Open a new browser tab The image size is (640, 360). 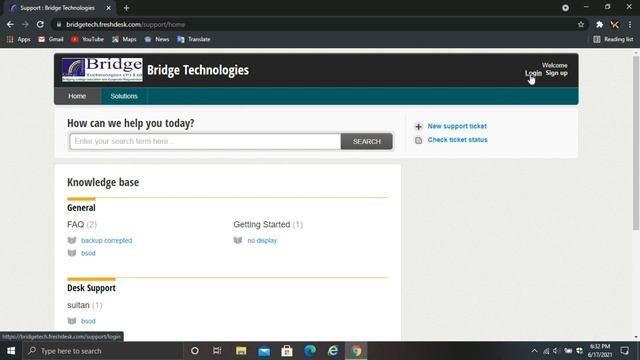126,8
